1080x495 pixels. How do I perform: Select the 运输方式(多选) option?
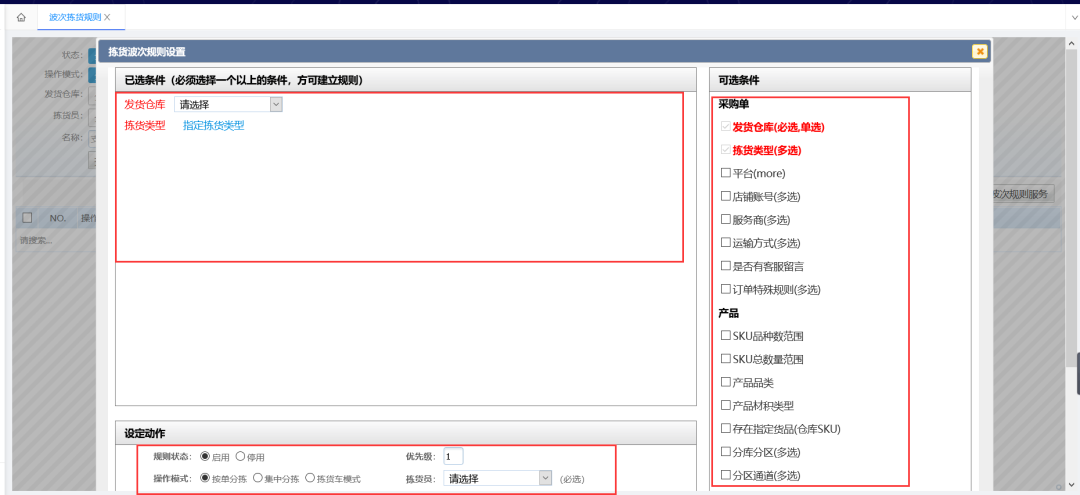(726, 242)
